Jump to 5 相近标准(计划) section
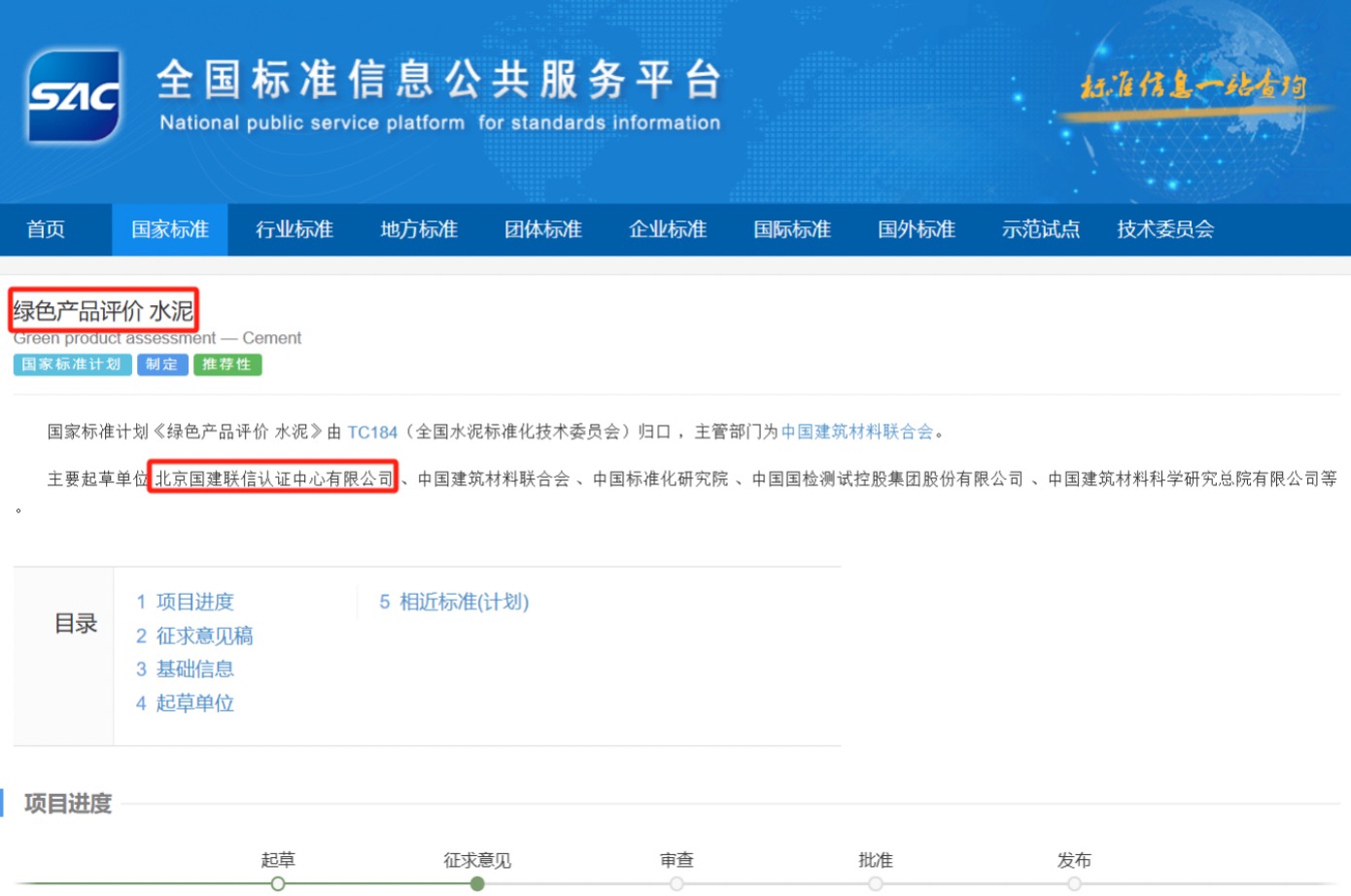This screenshot has height=896, width=1351. 454,603
